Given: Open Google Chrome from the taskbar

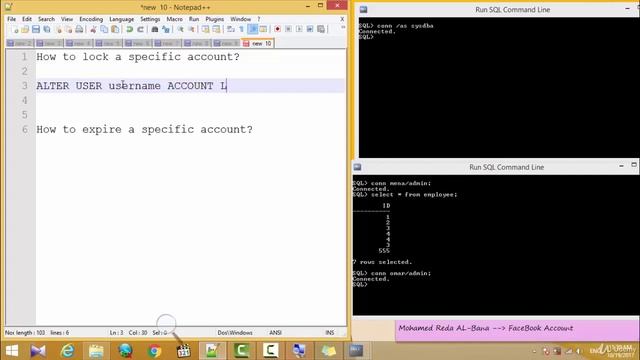Looking at the screenshot, I should coord(154,351).
